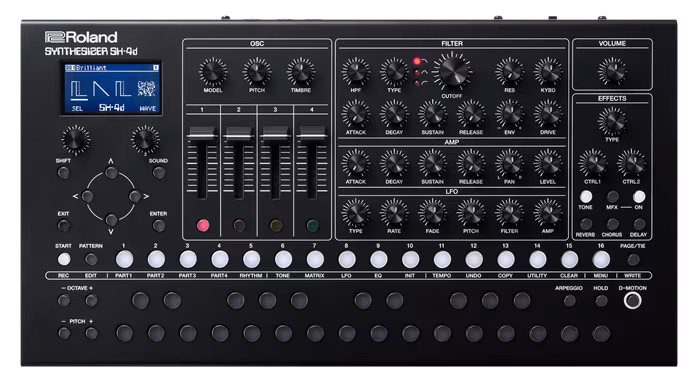This screenshot has width=698, height=384.
Task: Tap step button 7 (MATRIX)
Action: click(315, 259)
